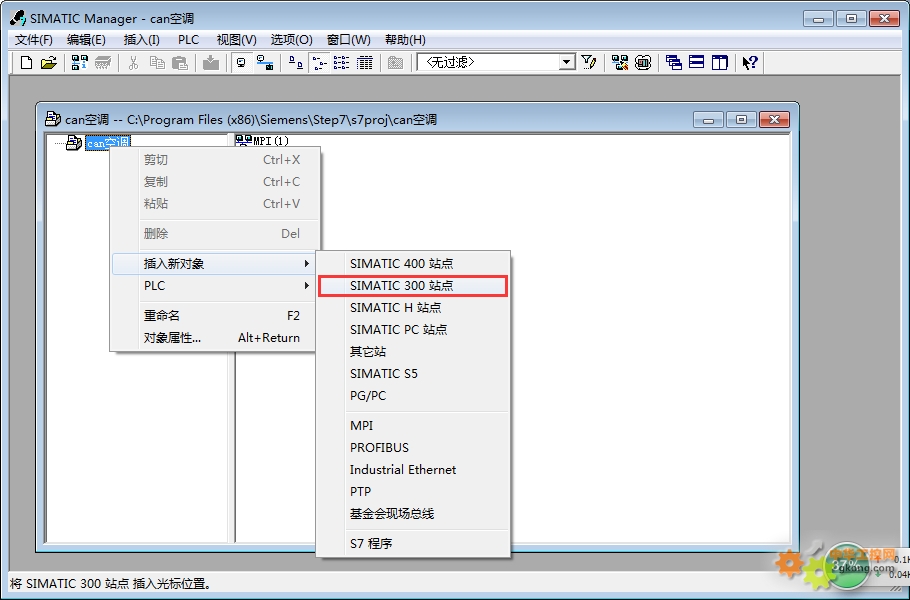Viewport: 910px width, 600px height.
Task: Open the PLC menu in menu bar
Action: tap(189, 39)
